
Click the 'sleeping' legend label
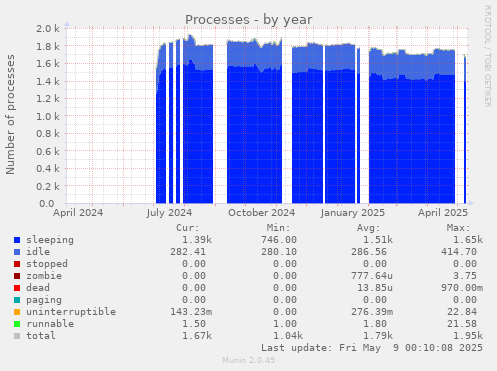pyautogui.click(x=50, y=240)
